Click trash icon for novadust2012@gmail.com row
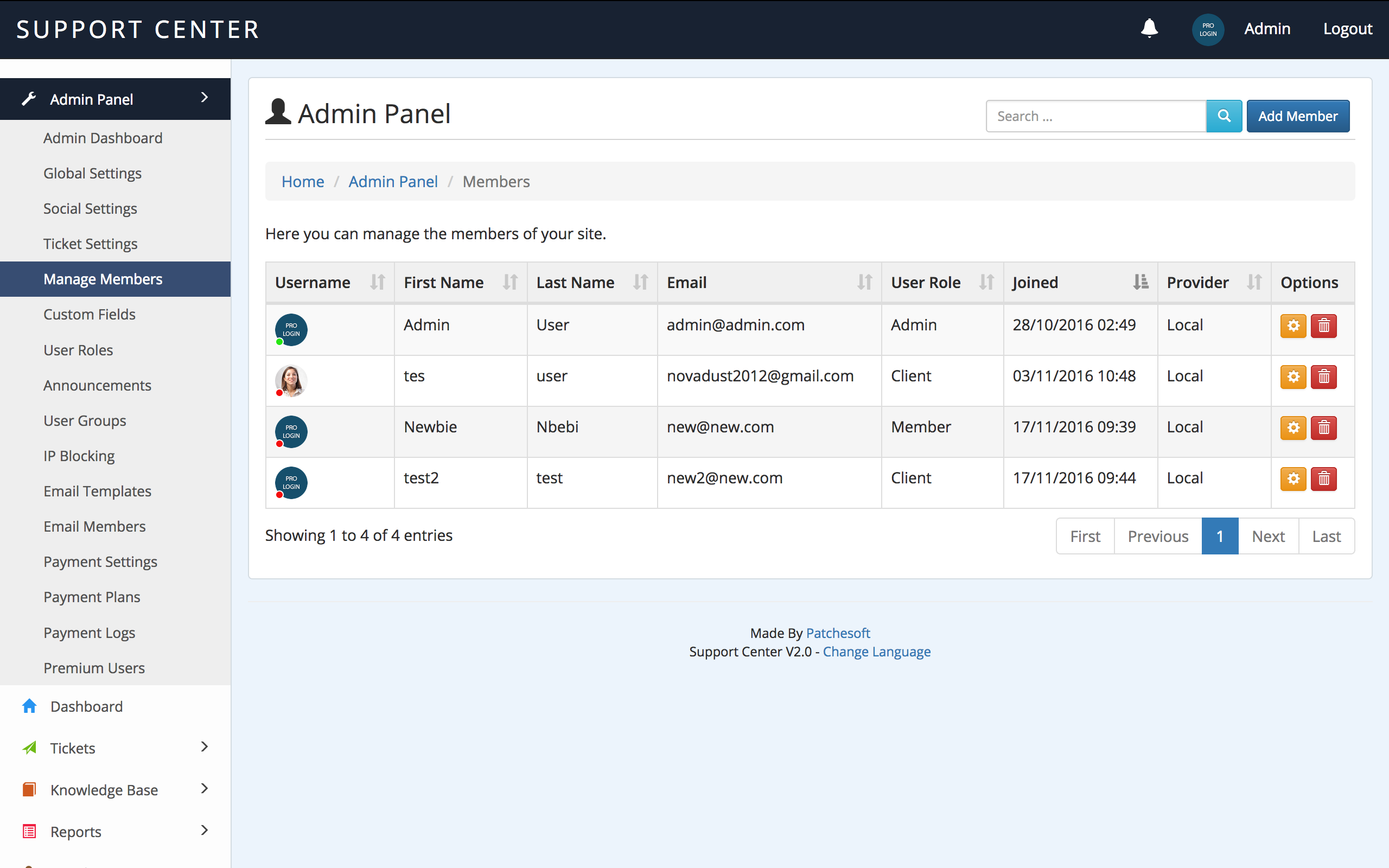 (x=1323, y=376)
